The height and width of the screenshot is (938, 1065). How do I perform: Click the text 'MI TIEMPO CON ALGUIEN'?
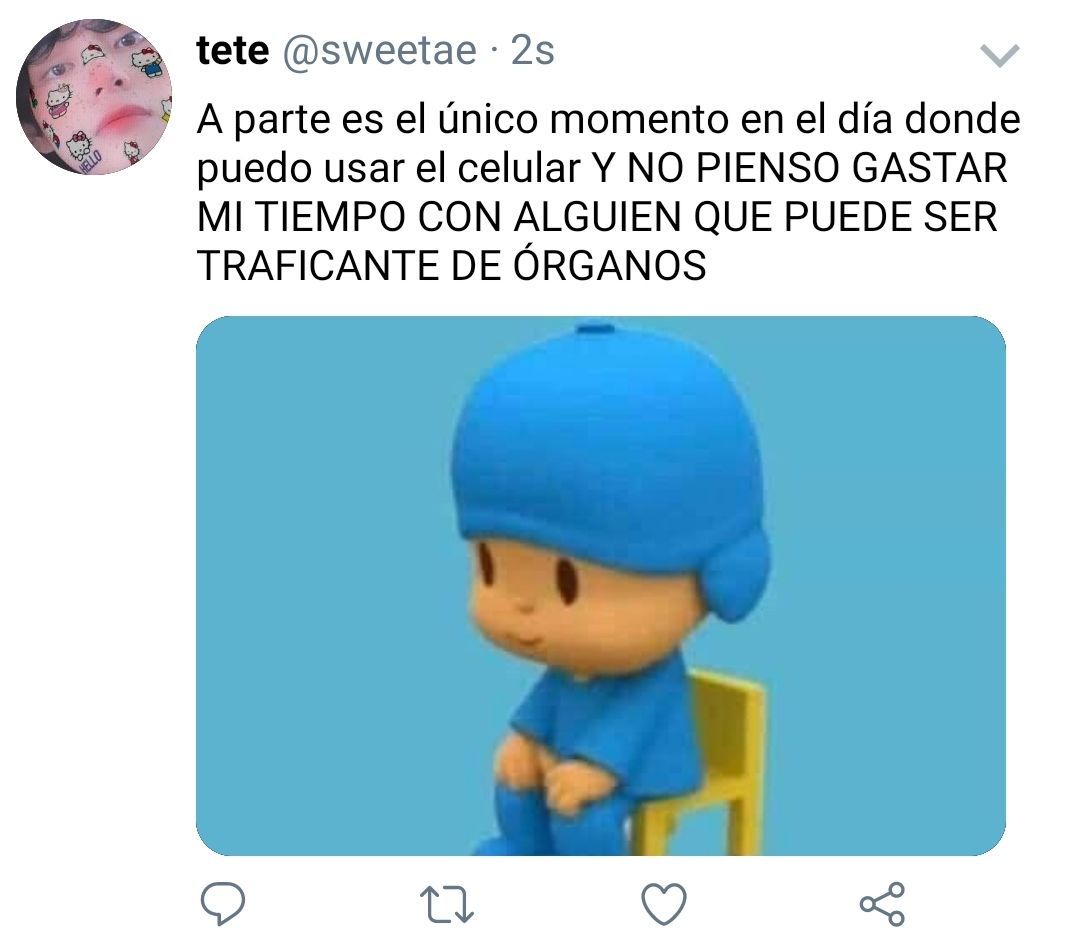pos(439,217)
